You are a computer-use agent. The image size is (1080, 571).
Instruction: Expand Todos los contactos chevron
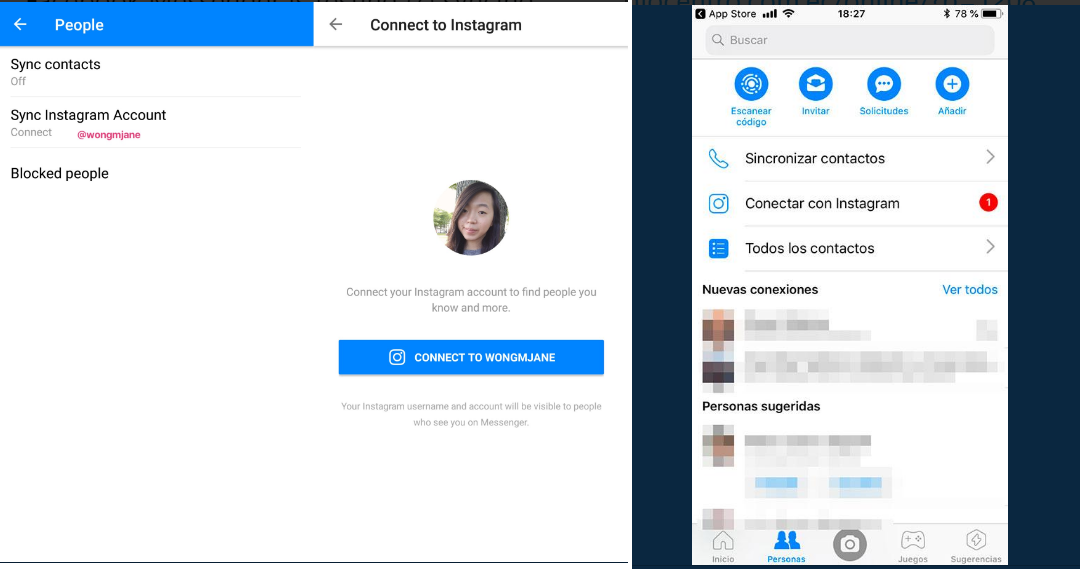tap(990, 247)
